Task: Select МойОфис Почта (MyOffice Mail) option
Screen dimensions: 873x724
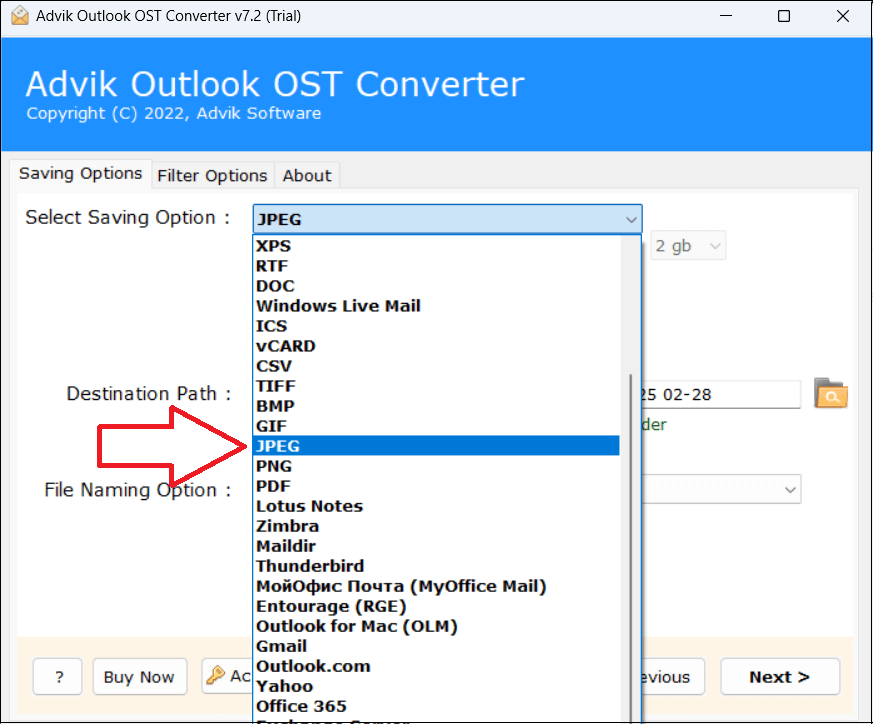Action: click(436, 586)
